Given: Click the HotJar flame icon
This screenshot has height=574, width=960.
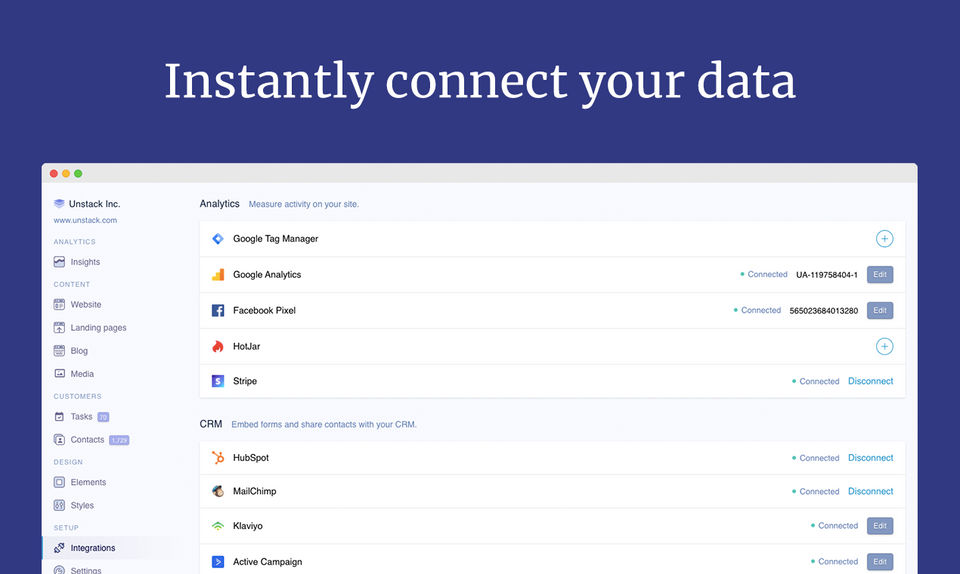Looking at the screenshot, I should pos(218,347).
